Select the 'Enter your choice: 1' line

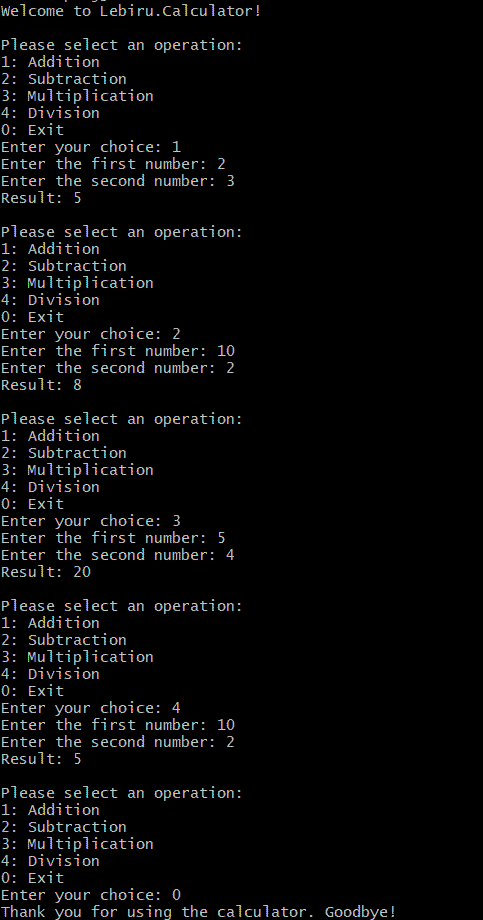click(x=91, y=147)
